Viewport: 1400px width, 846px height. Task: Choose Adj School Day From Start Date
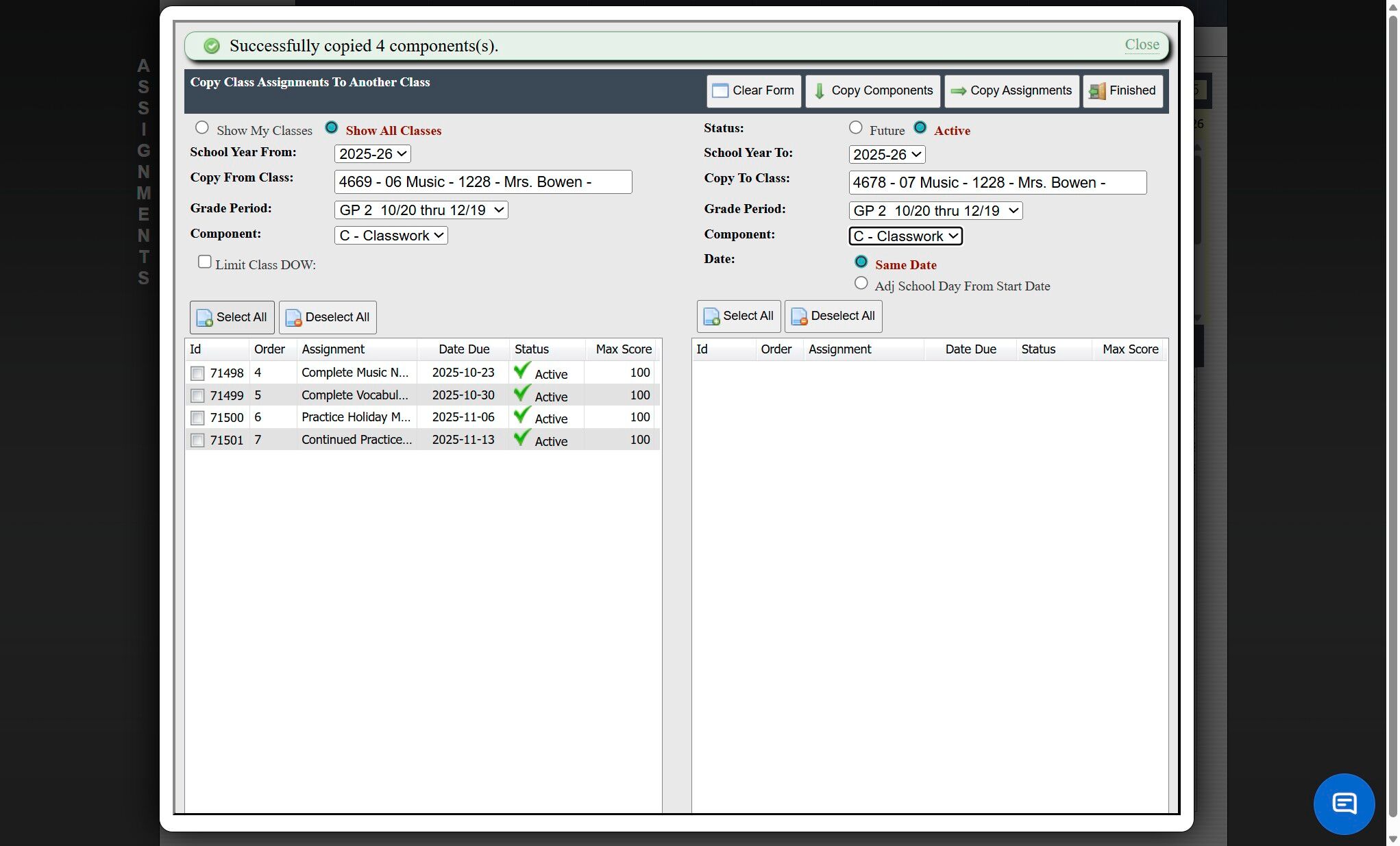(x=861, y=284)
